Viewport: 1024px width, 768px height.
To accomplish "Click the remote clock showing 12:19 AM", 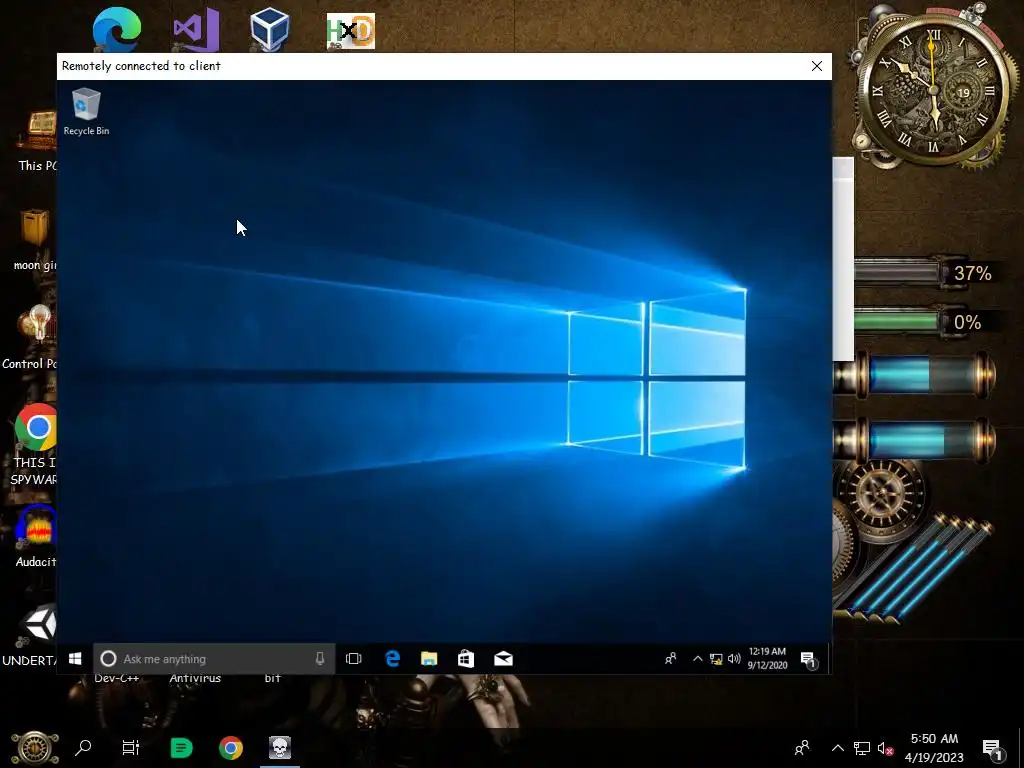I will pyautogui.click(x=767, y=658).
